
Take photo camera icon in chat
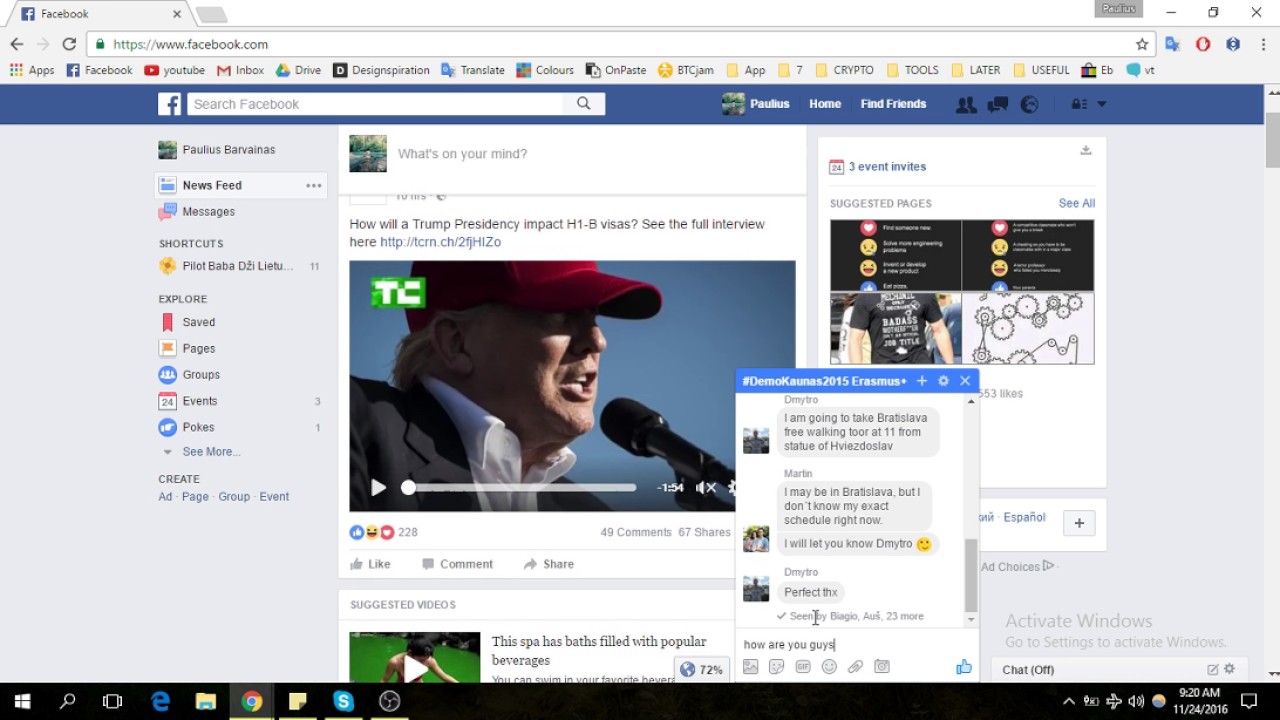[x=881, y=667]
